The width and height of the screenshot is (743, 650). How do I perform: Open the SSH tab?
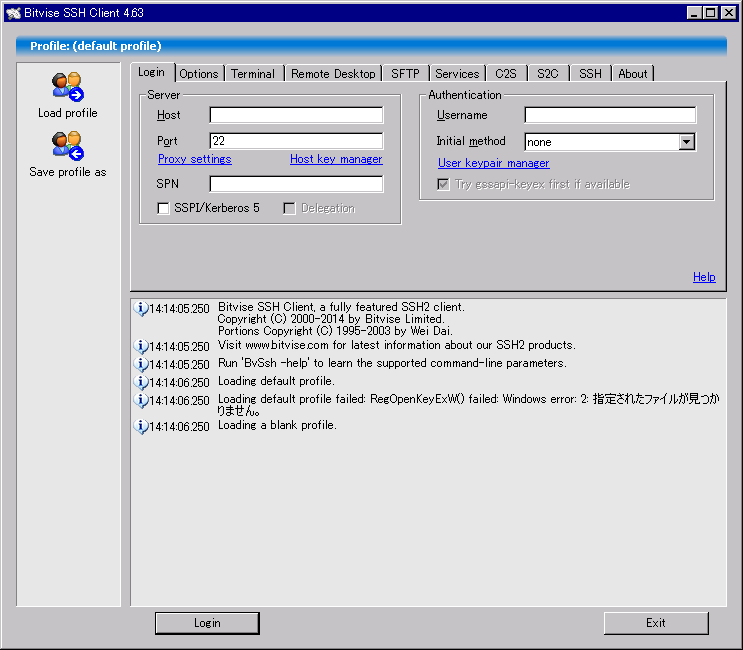pyautogui.click(x=590, y=74)
